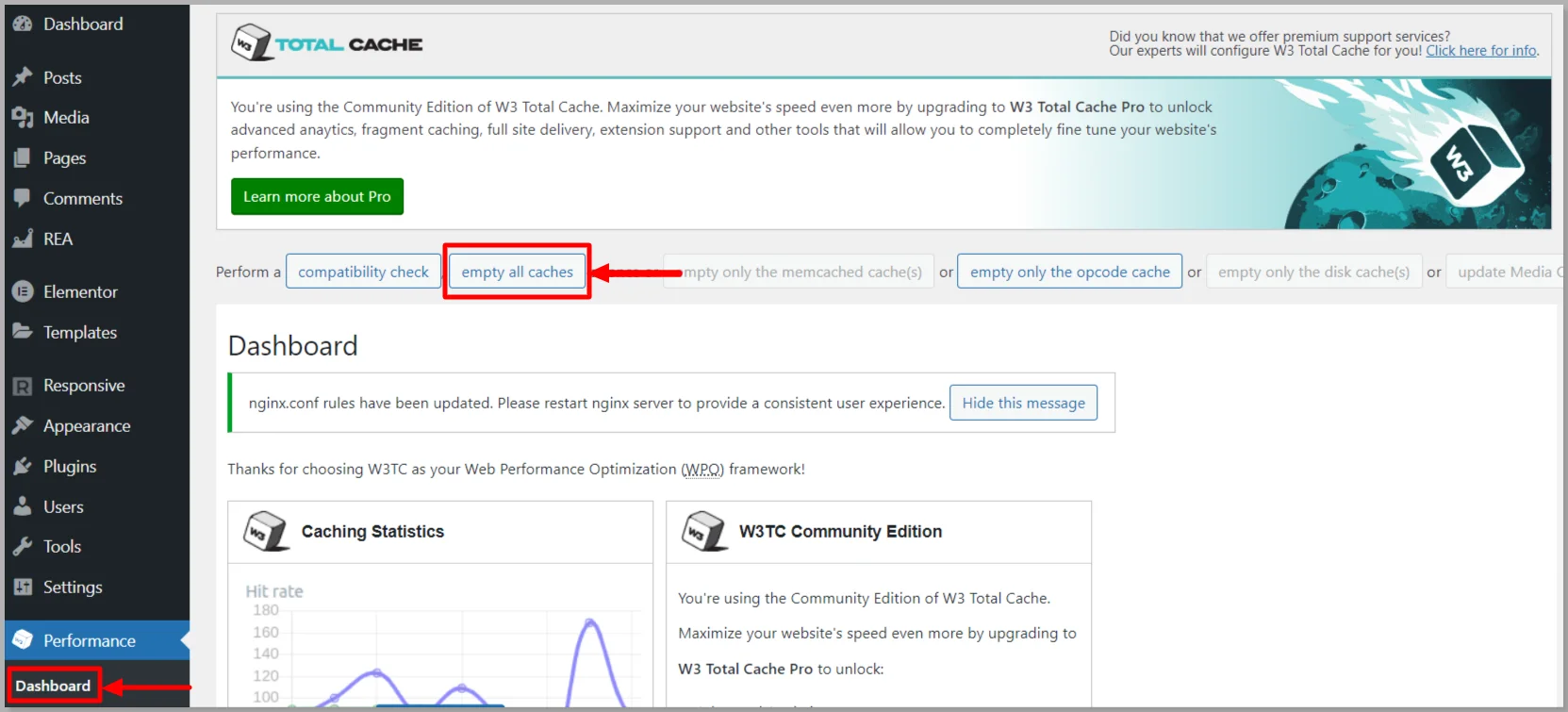Run the compatibility check
The image size is (1568, 712).
click(363, 272)
